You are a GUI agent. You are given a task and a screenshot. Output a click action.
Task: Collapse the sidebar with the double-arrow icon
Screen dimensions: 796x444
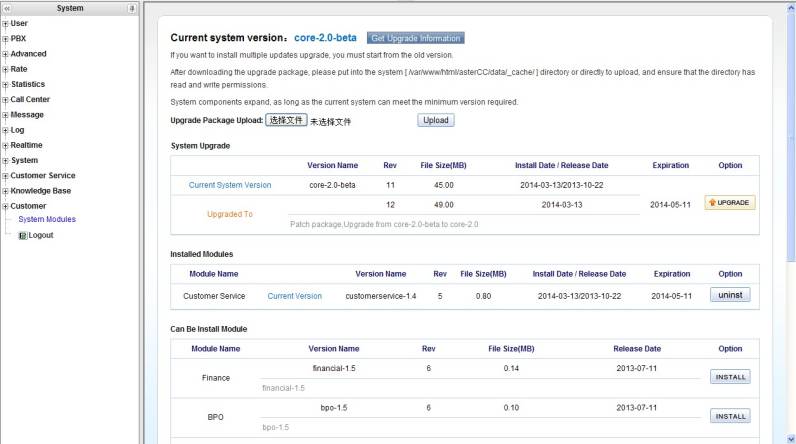(x=7, y=8)
